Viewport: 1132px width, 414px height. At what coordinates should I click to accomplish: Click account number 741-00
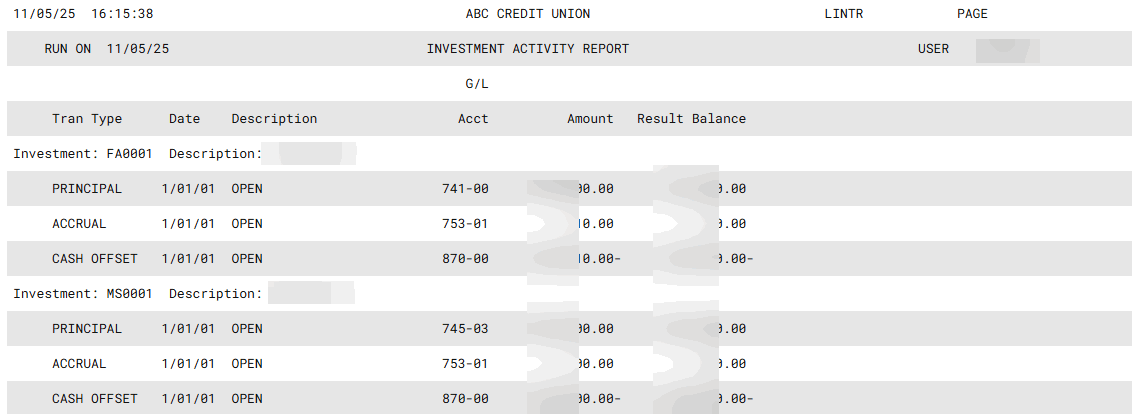(465, 189)
